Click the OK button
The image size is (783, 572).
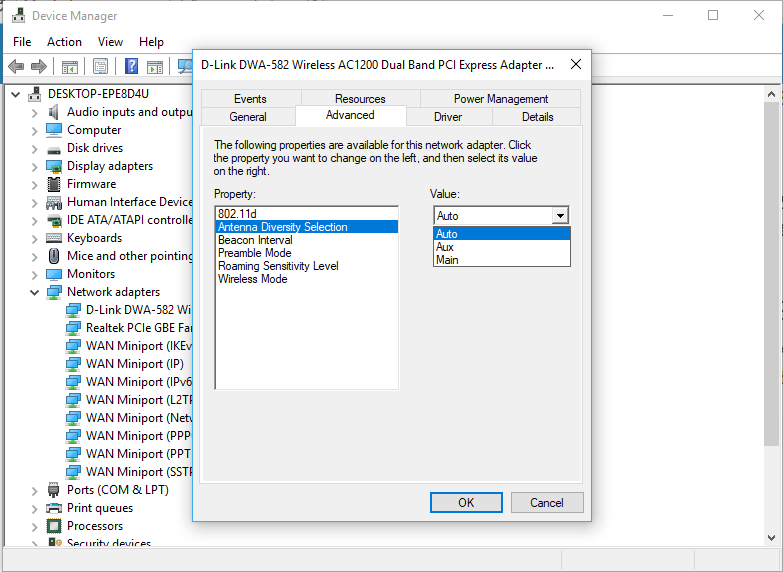pos(466,503)
